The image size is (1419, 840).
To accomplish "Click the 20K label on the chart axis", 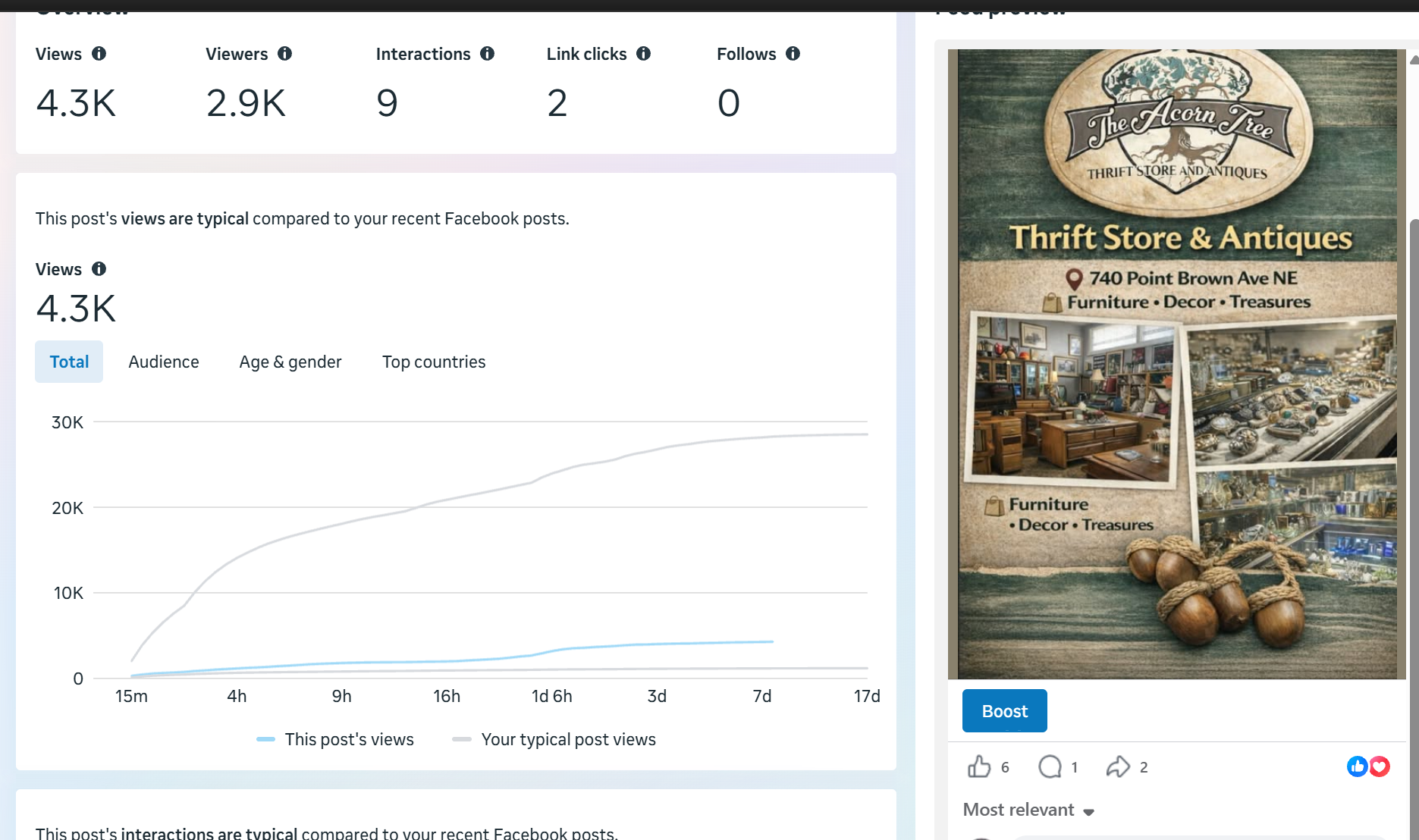I will tap(67, 508).
